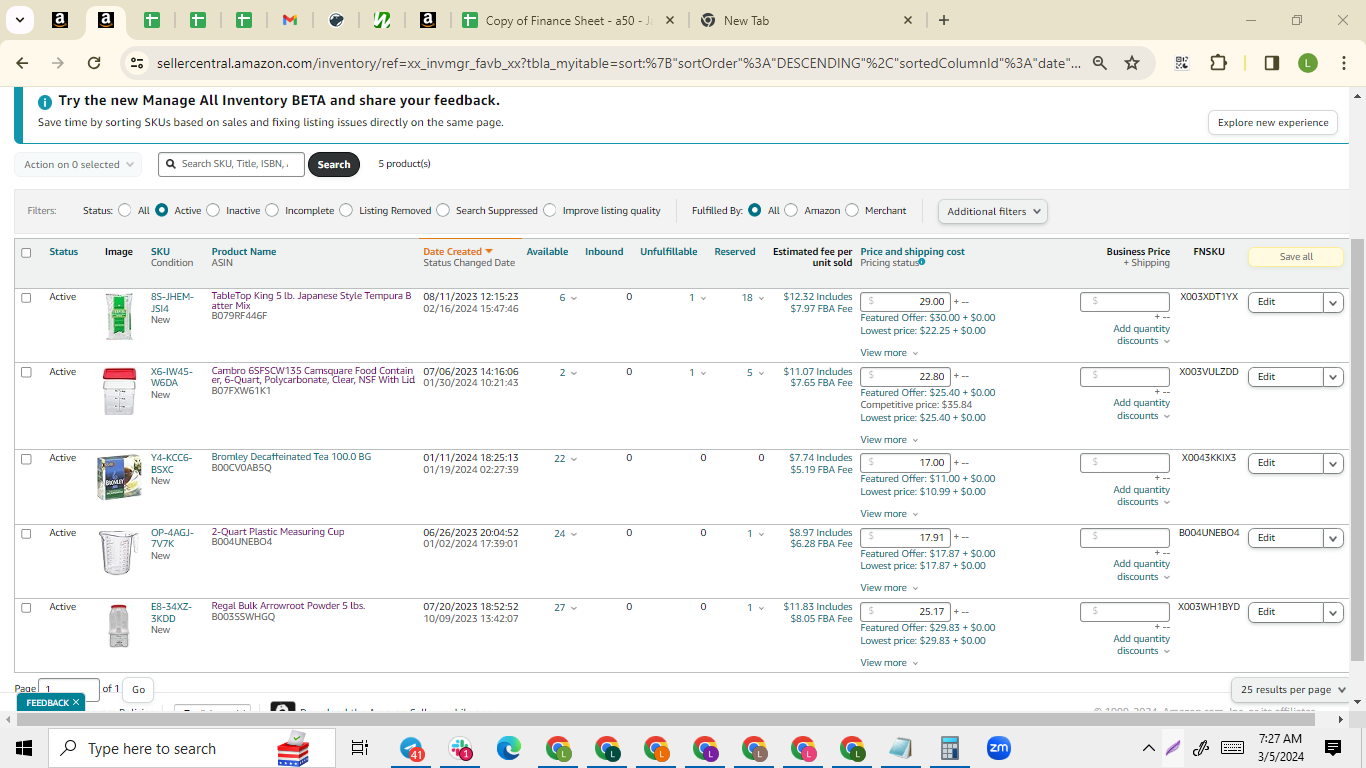Click the price field showing 29.00

(905, 302)
